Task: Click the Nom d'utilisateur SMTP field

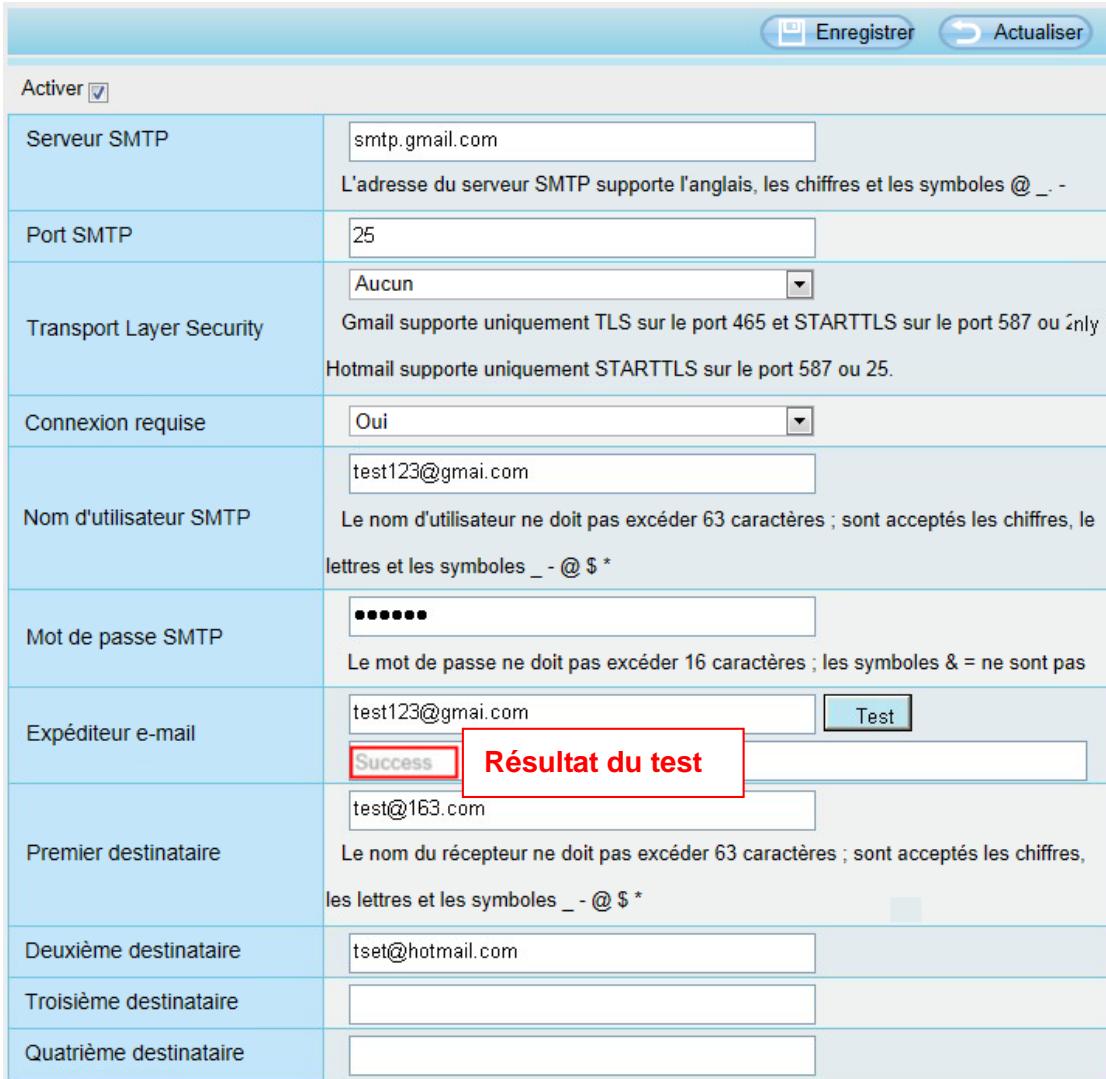Action: 582,473
